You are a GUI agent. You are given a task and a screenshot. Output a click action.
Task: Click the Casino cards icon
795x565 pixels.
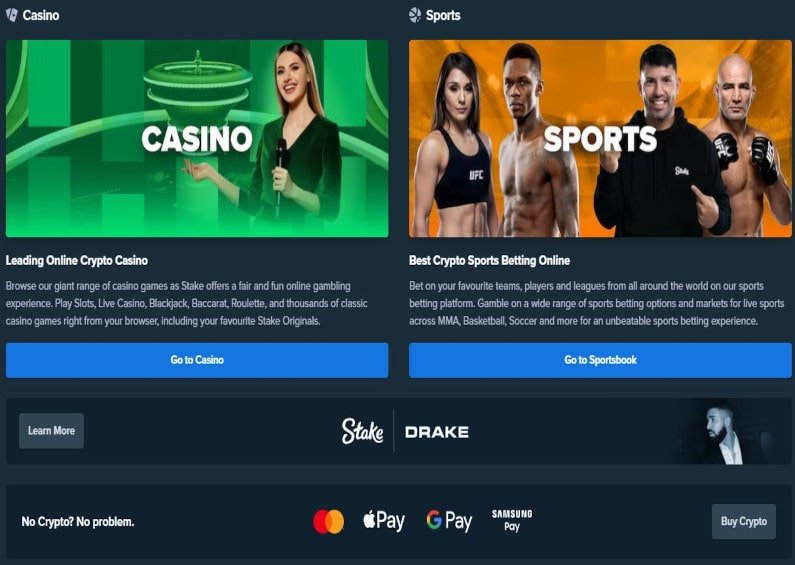12,15
